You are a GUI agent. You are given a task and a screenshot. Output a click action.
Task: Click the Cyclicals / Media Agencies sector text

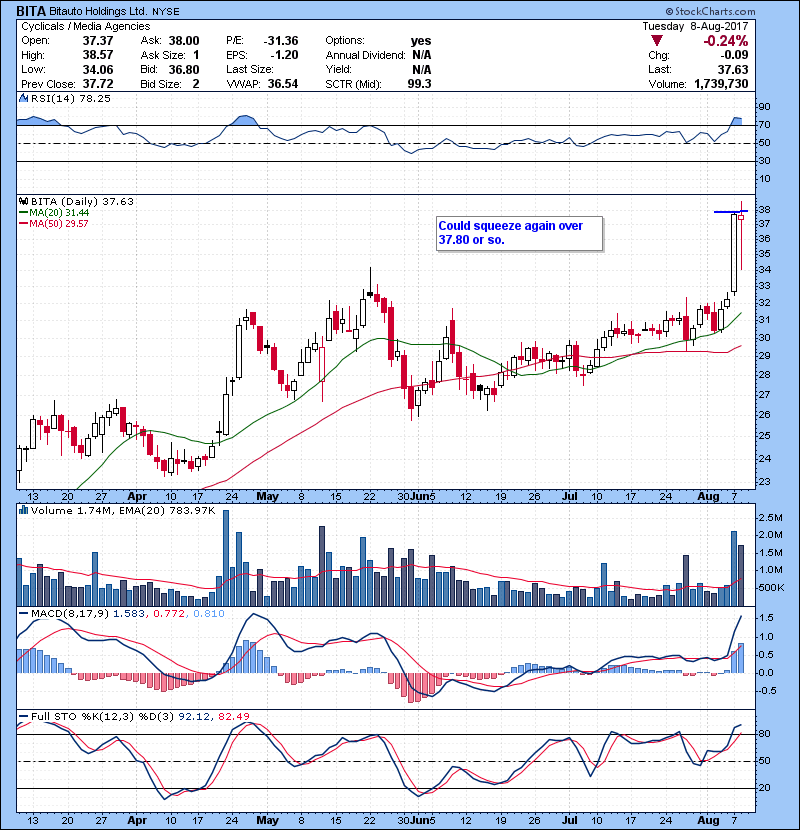click(86, 26)
